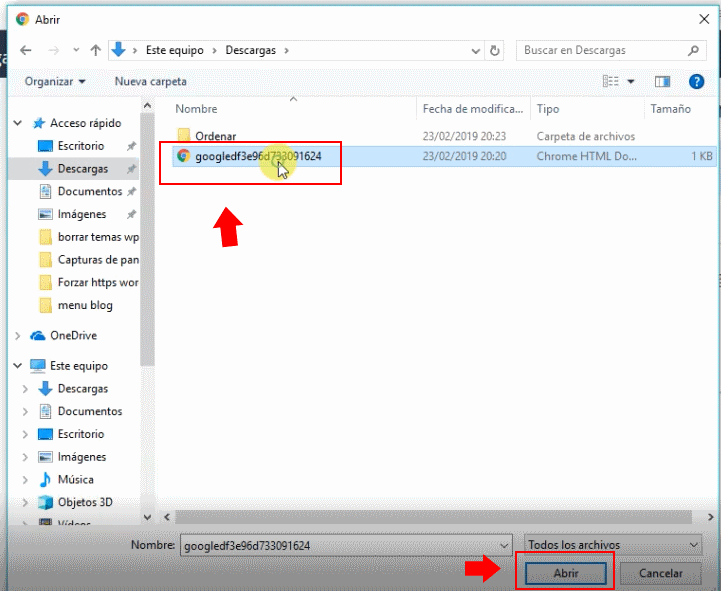Screen dimensions: 721x591
Task: Collapse the Acceso rápido tree node
Action: coord(18,124)
